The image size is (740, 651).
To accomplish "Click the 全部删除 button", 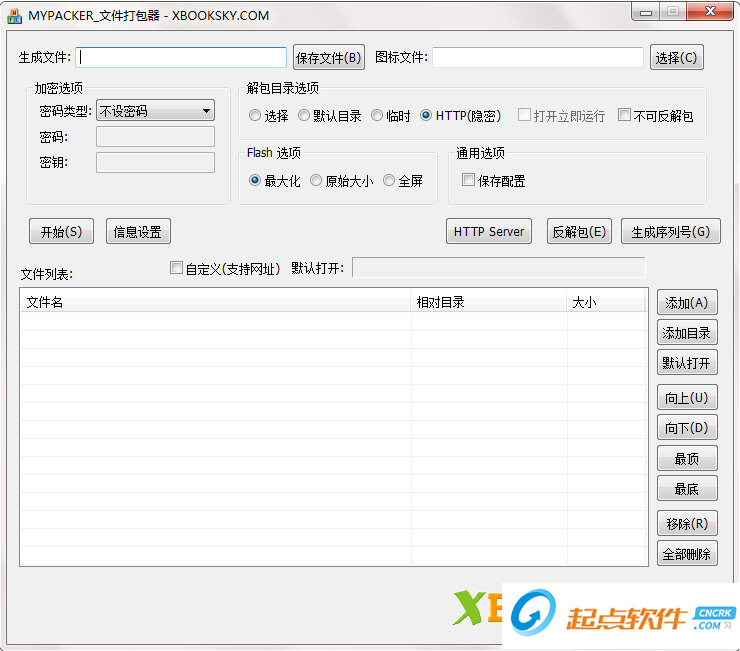I will click(687, 554).
